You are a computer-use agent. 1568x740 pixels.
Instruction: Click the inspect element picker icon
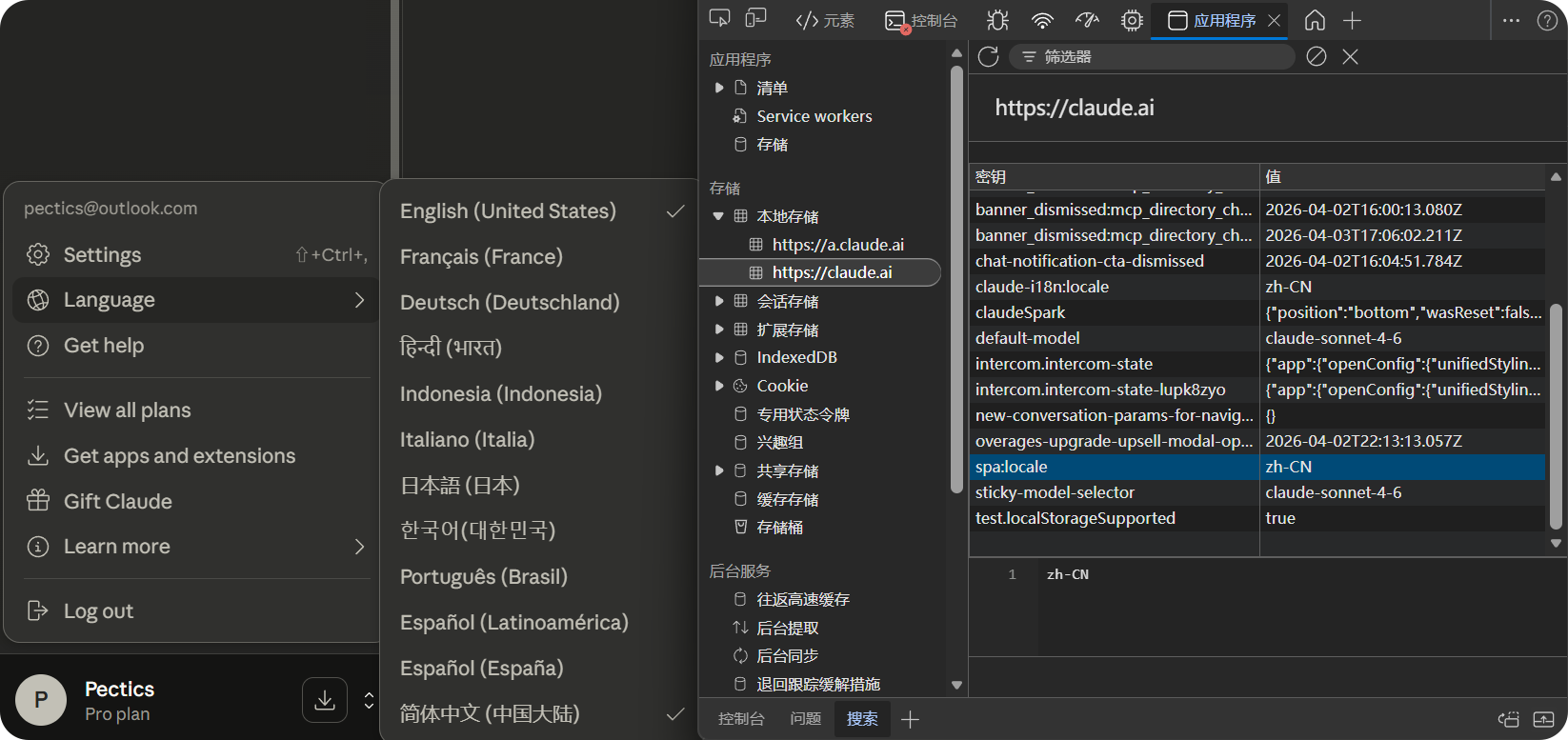719,20
